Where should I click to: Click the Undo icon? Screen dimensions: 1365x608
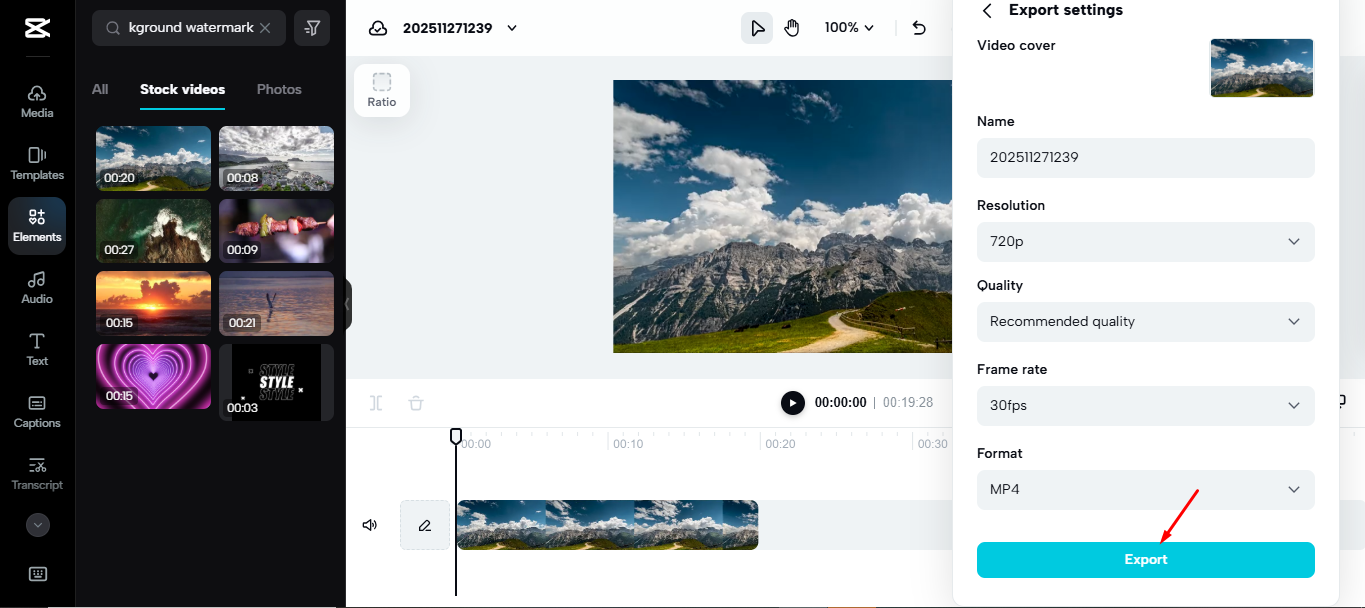pyautogui.click(x=919, y=28)
